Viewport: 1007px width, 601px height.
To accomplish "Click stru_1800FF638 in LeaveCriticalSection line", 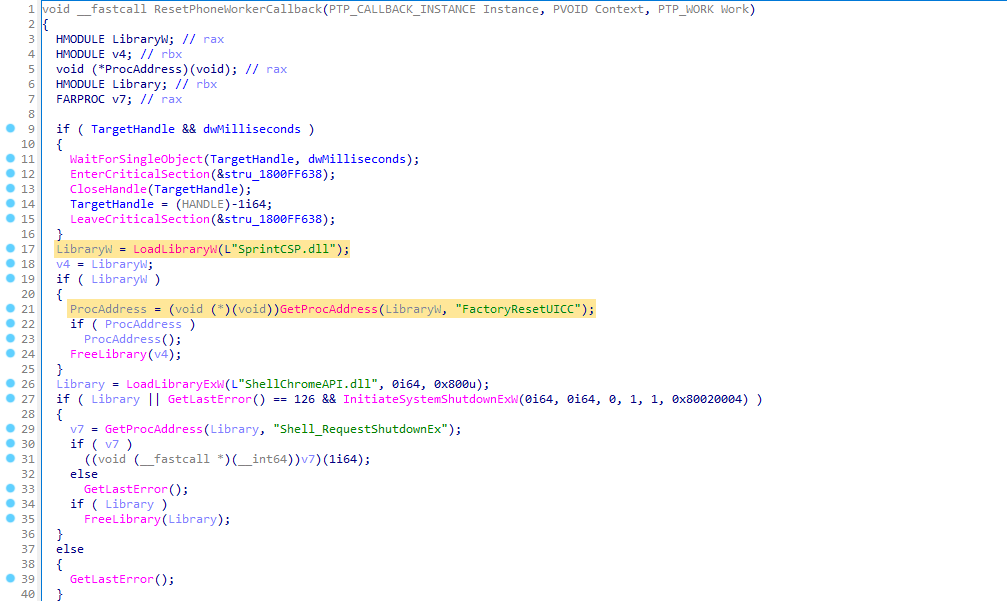I will pyautogui.click(x=272, y=219).
